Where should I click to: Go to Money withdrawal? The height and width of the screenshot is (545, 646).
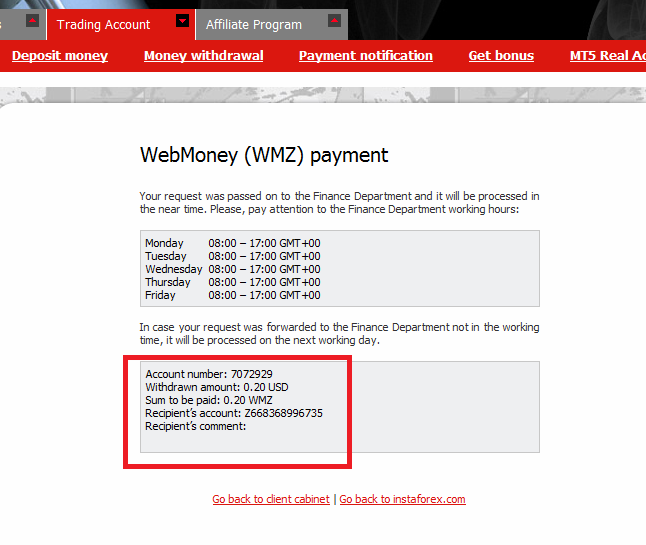(204, 56)
